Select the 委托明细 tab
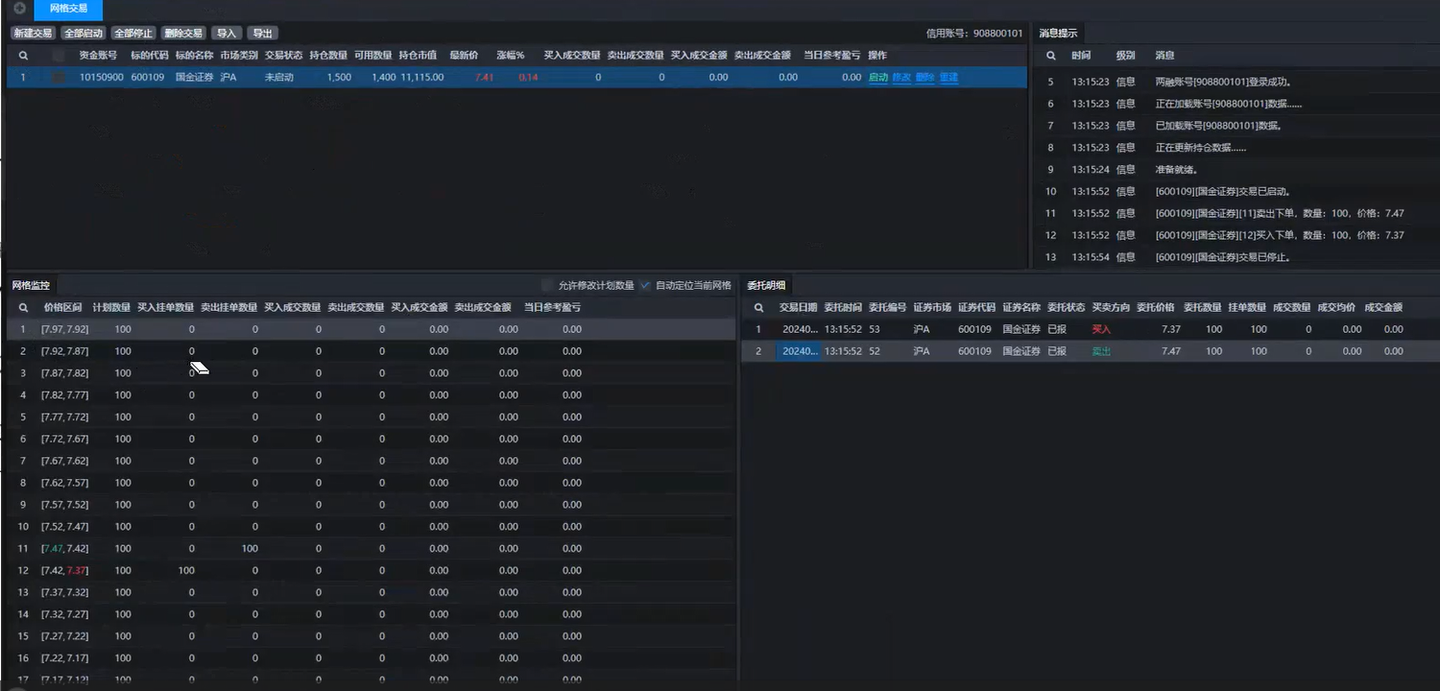Viewport: 1440px width, 691px height. 766,285
